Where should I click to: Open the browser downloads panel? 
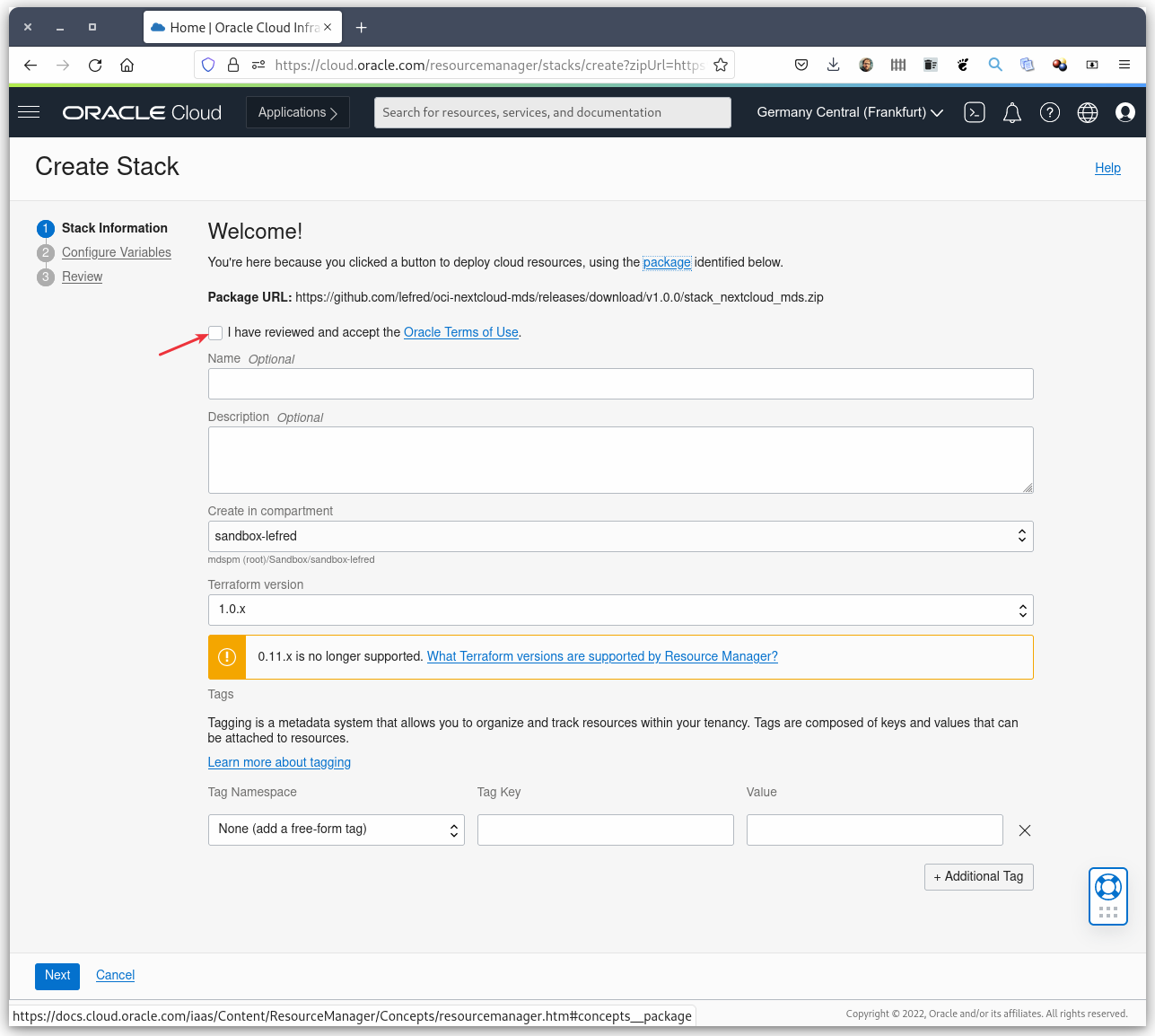[x=834, y=65]
